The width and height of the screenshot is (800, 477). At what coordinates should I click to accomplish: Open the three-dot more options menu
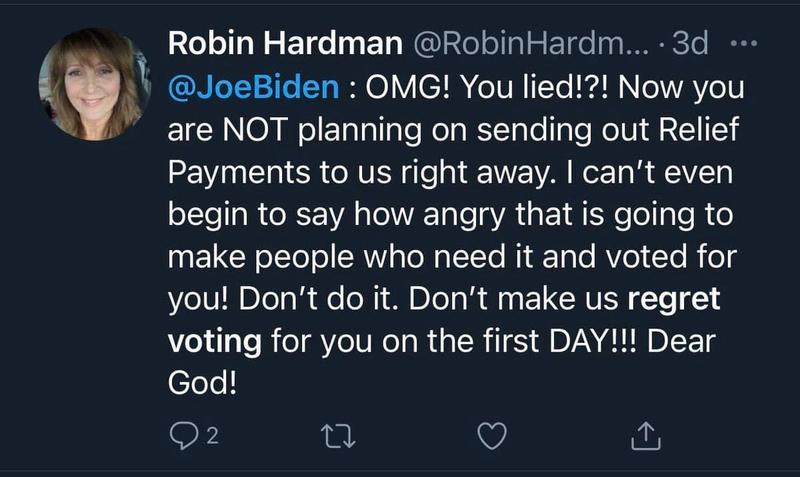click(x=746, y=45)
